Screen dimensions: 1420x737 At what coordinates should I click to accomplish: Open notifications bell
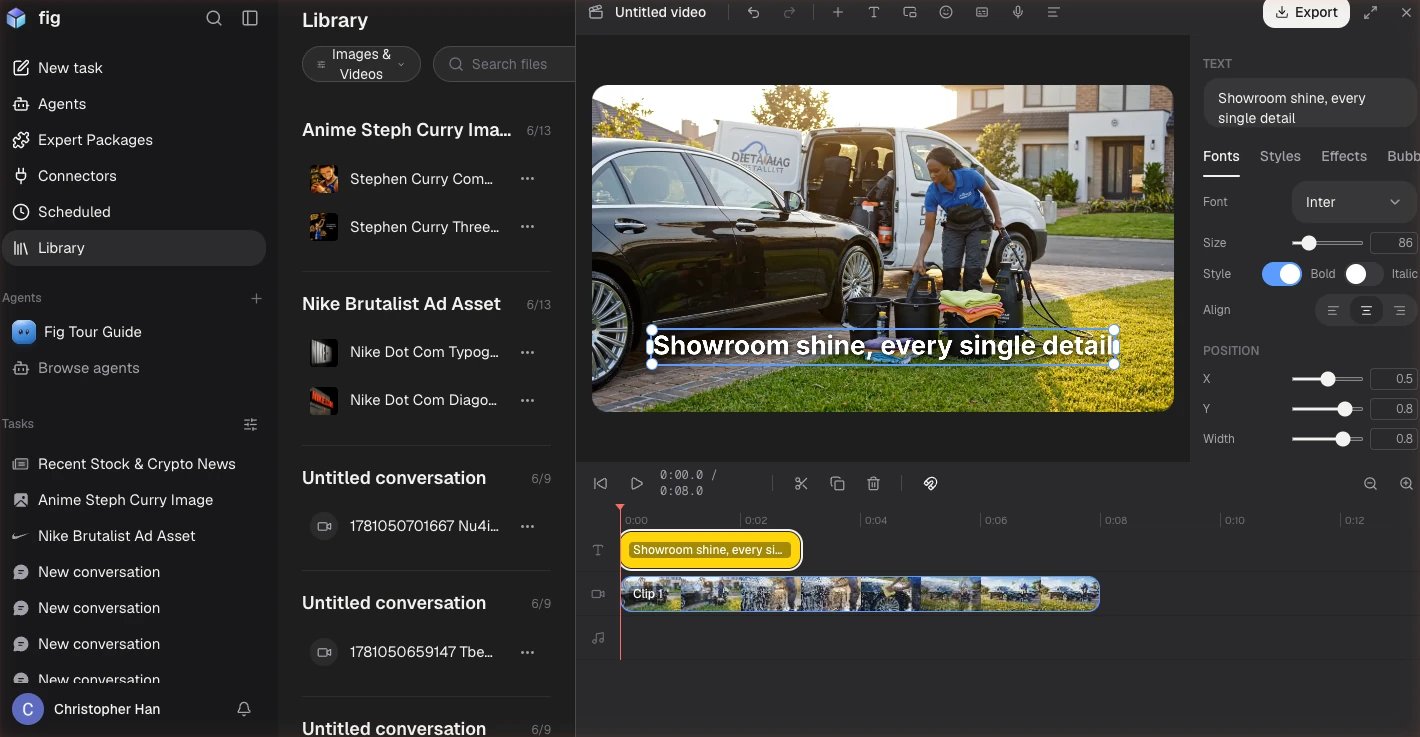243,709
